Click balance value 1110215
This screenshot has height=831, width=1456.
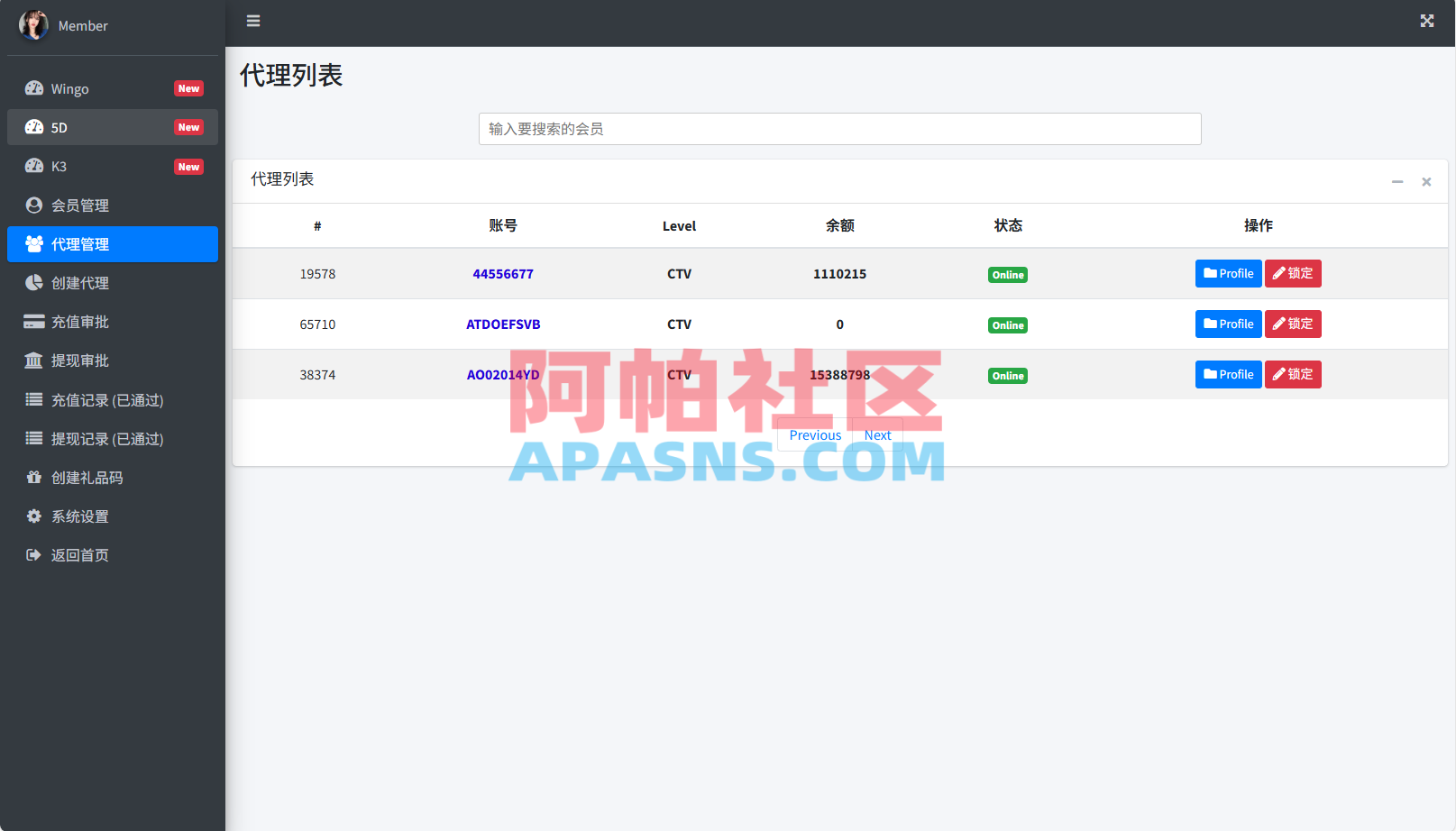(x=839, y=274)
